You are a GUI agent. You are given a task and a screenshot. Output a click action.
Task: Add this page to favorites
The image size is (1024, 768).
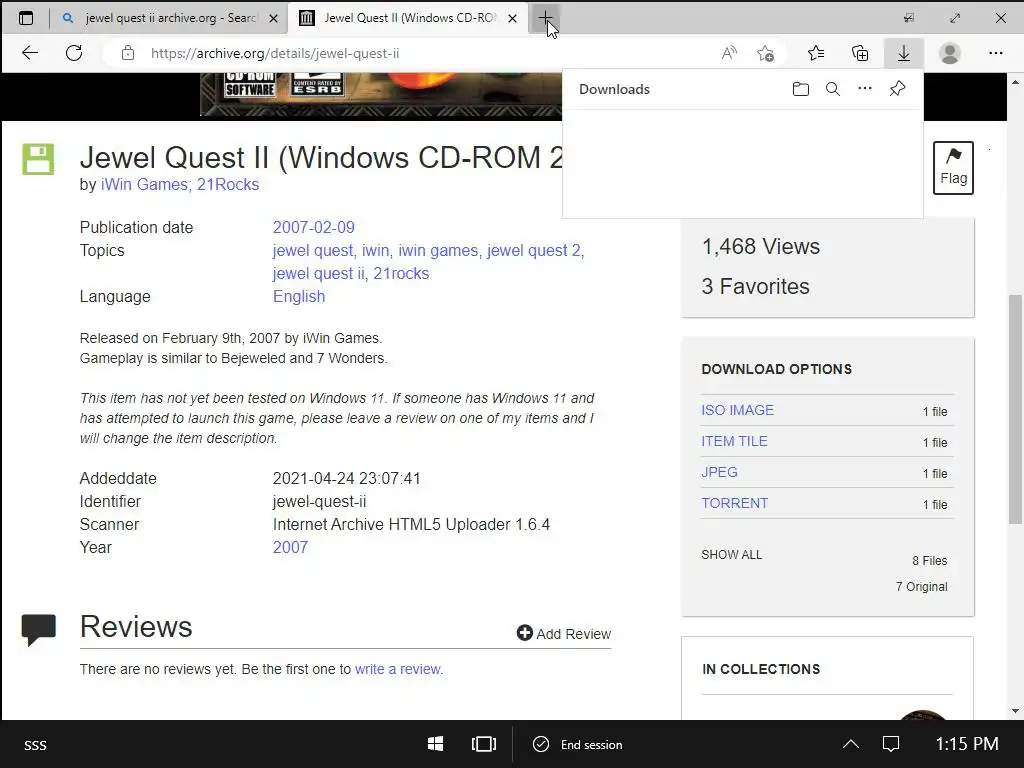(x=765, y=53)
